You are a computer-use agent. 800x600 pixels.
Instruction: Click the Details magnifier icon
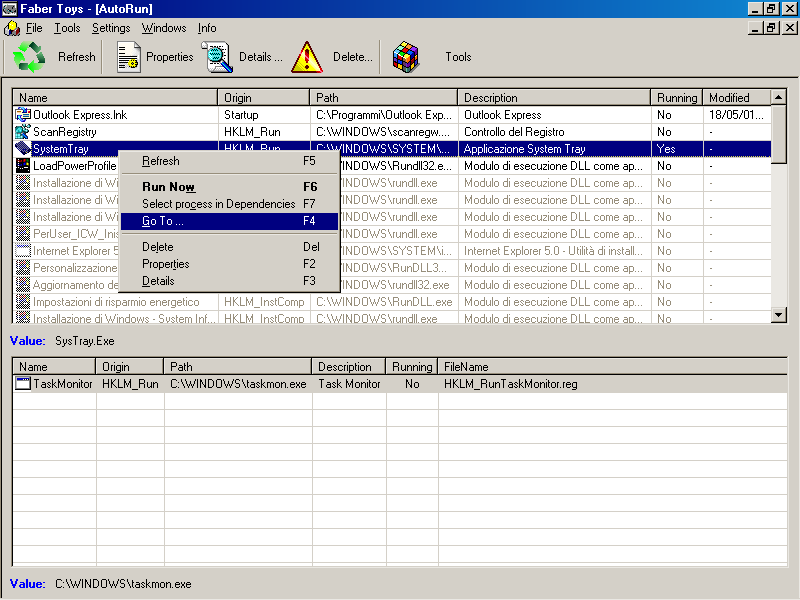click(219, 57)
